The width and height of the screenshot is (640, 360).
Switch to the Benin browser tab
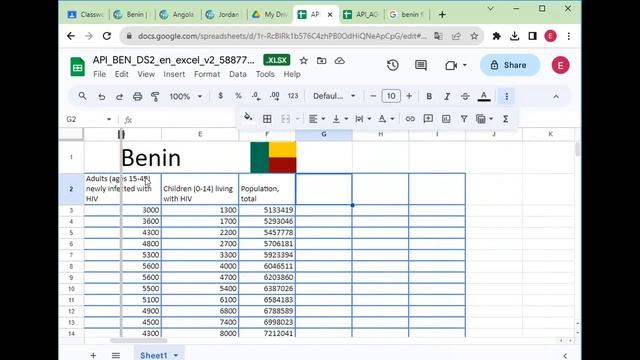[131, 15]
